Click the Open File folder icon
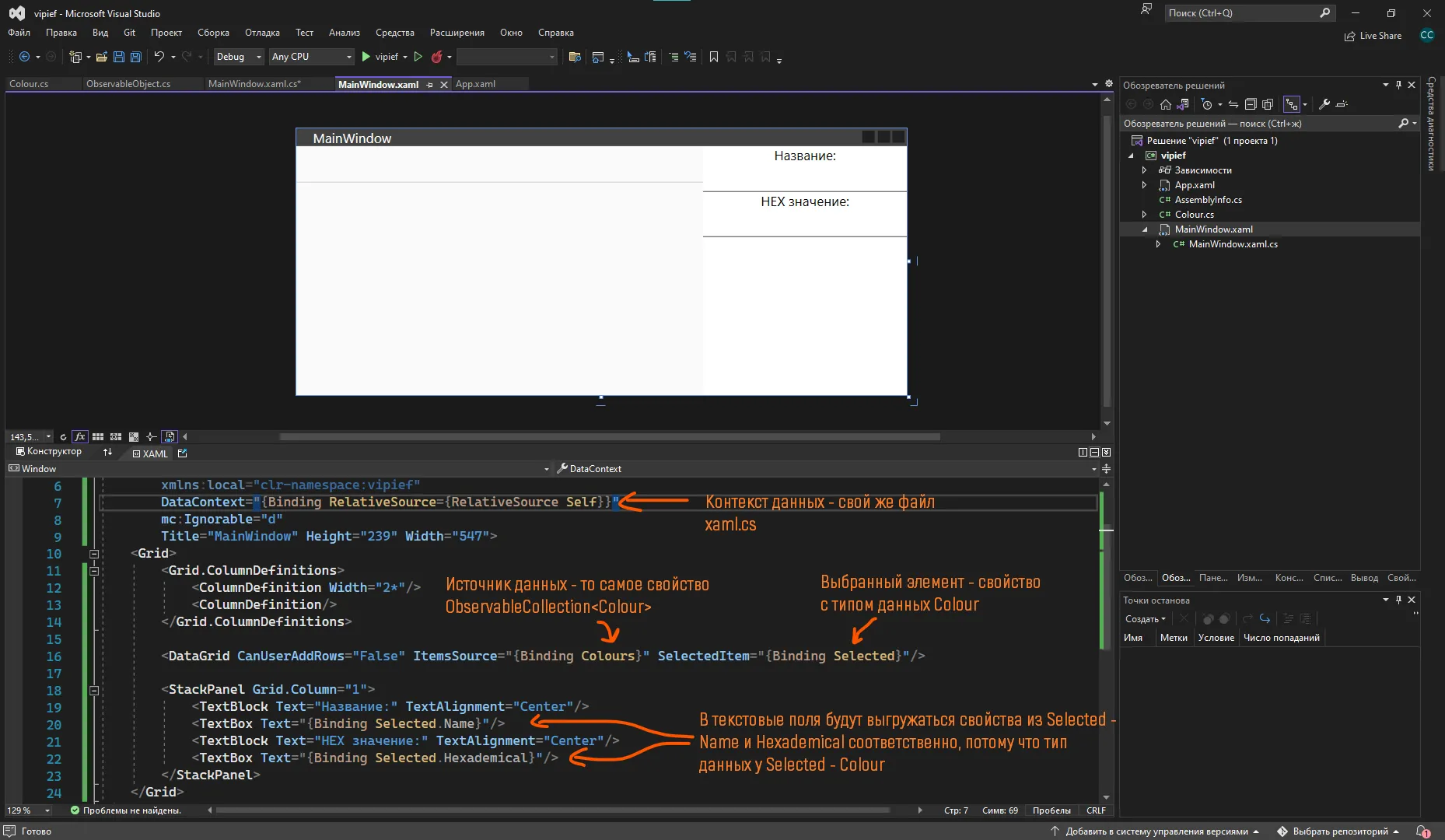Viewport: 1445px width, 840px height. click(x=102, y=57)
